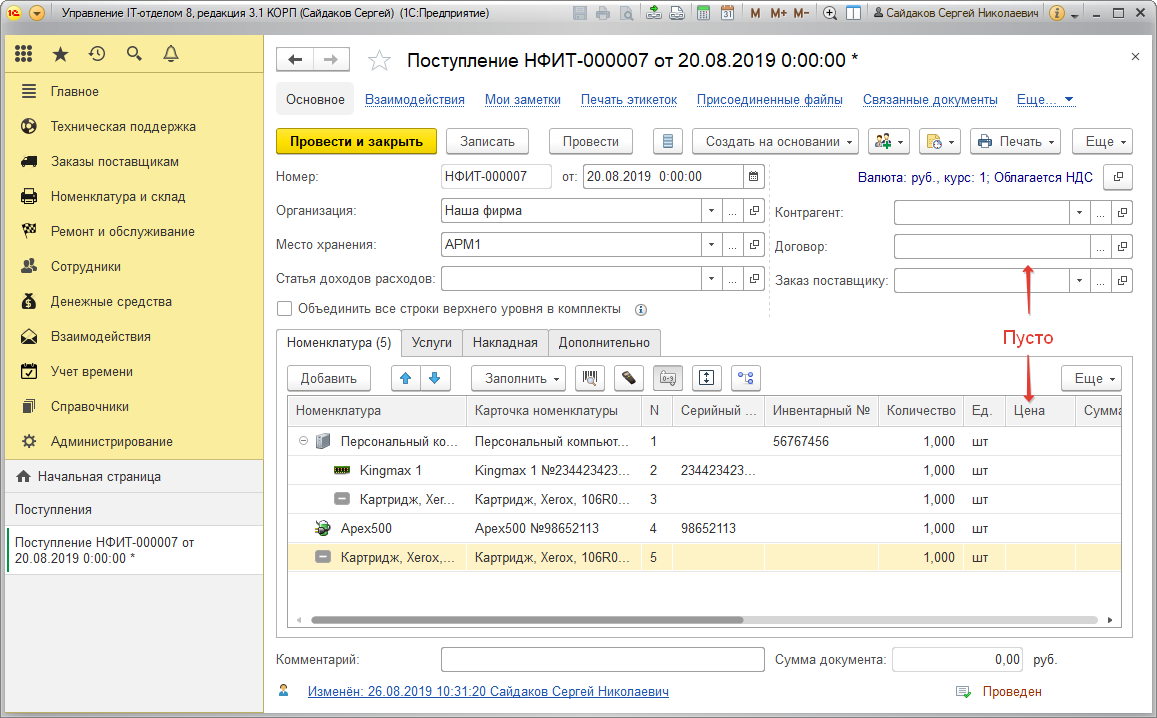Switch to the Дополнительно tab
Viewport: 1157px width, 718px height.
click(x=604, y=342)
